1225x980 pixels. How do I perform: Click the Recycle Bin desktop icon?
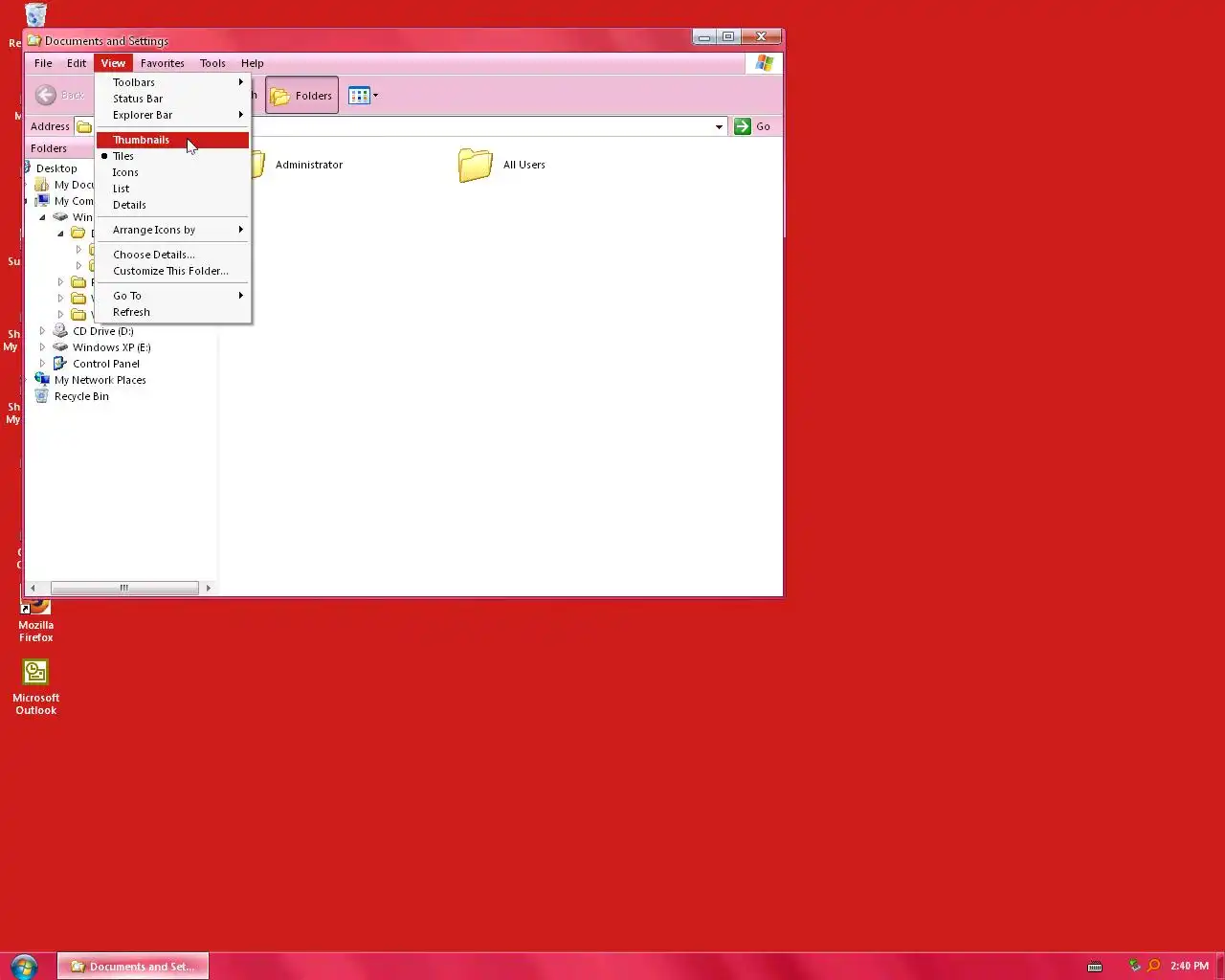35,14
